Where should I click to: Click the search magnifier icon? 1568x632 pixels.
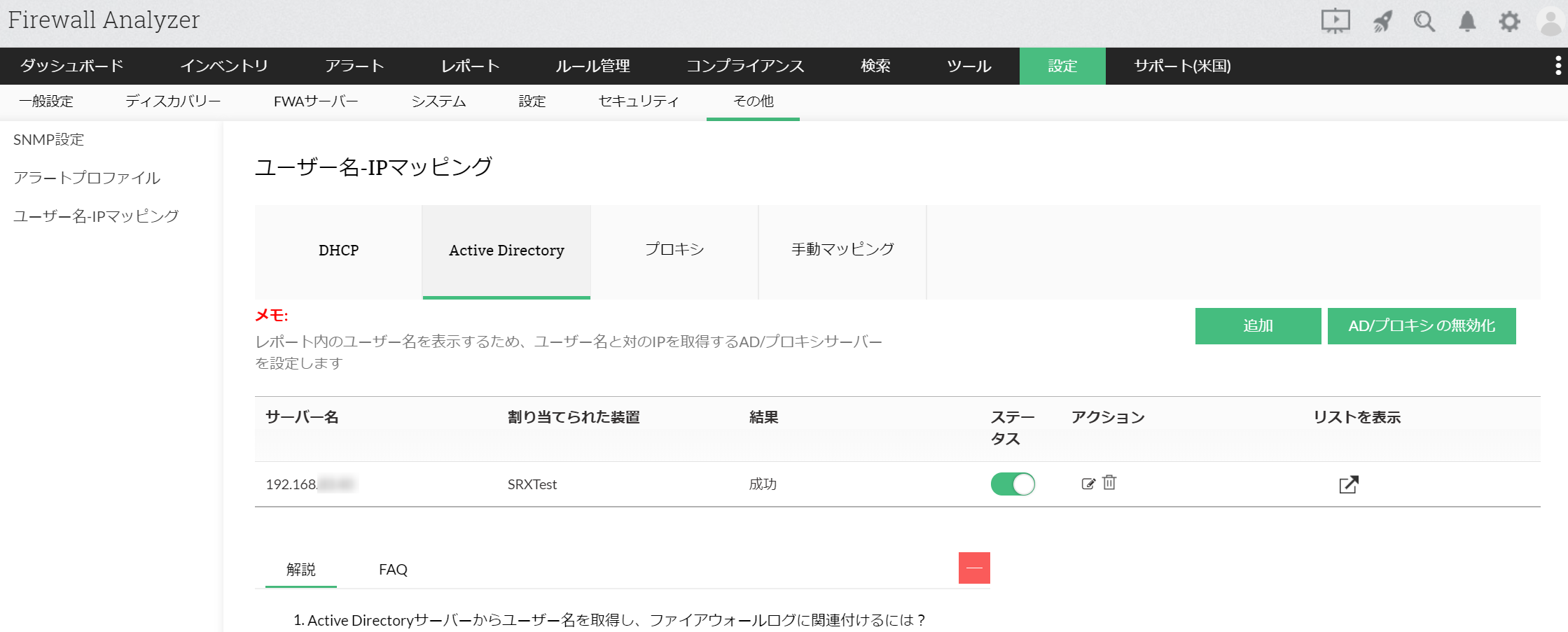tap(1424, 21)
